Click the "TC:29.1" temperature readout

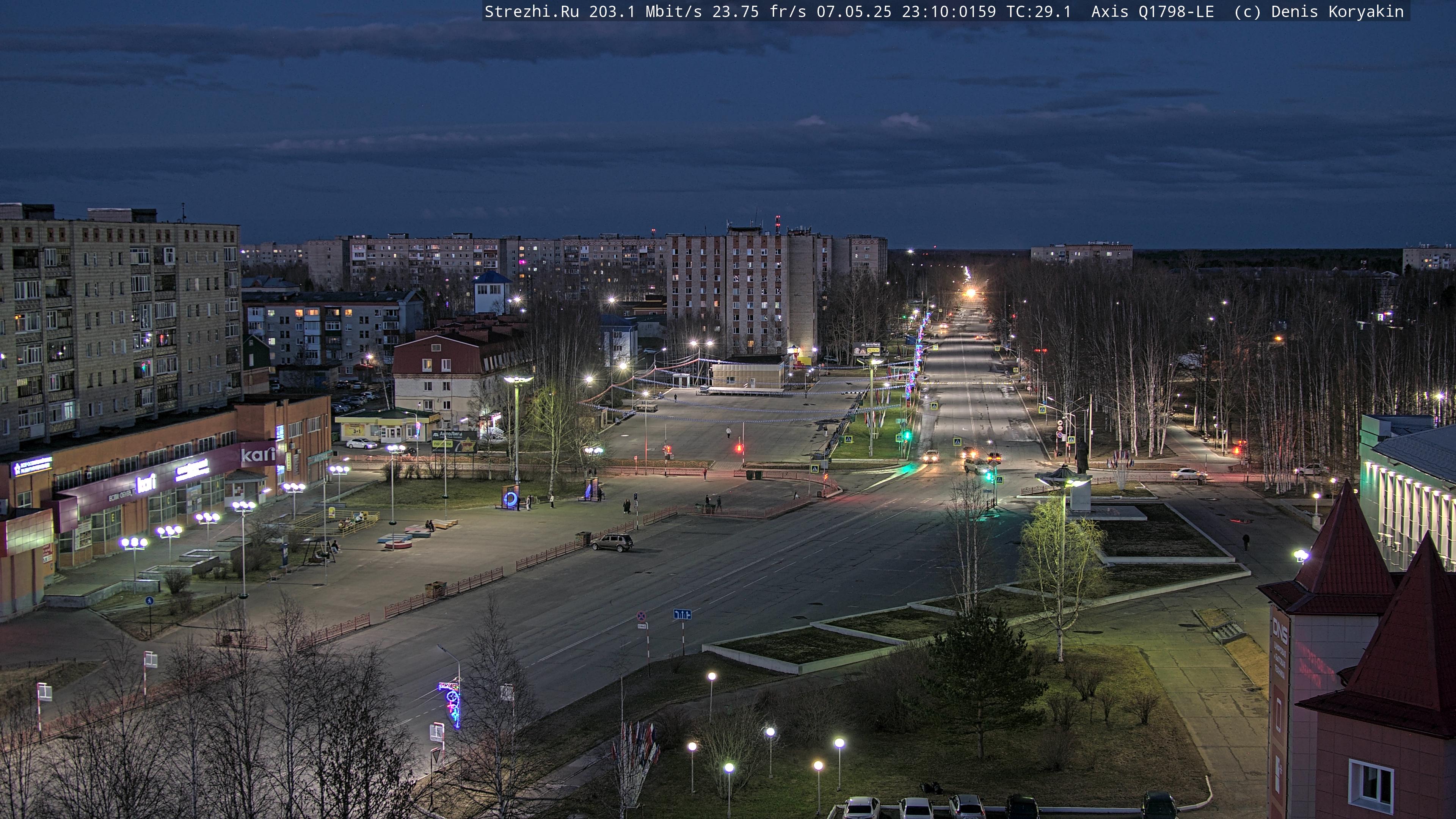[1038, 11]
